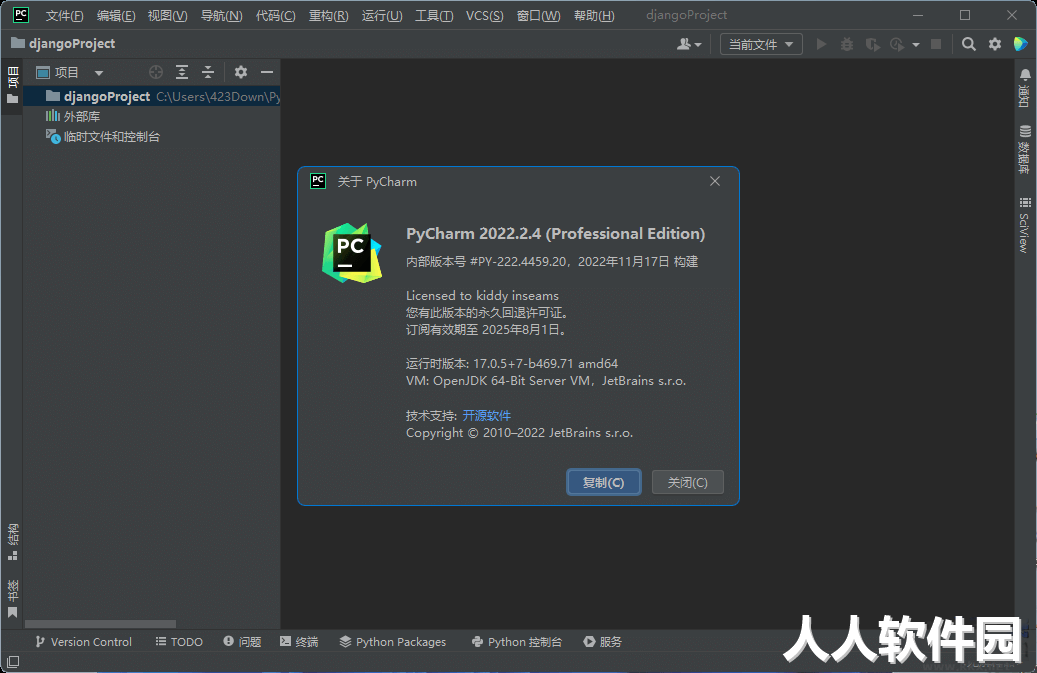Open the 代码(C) menu

pos(276,15)
